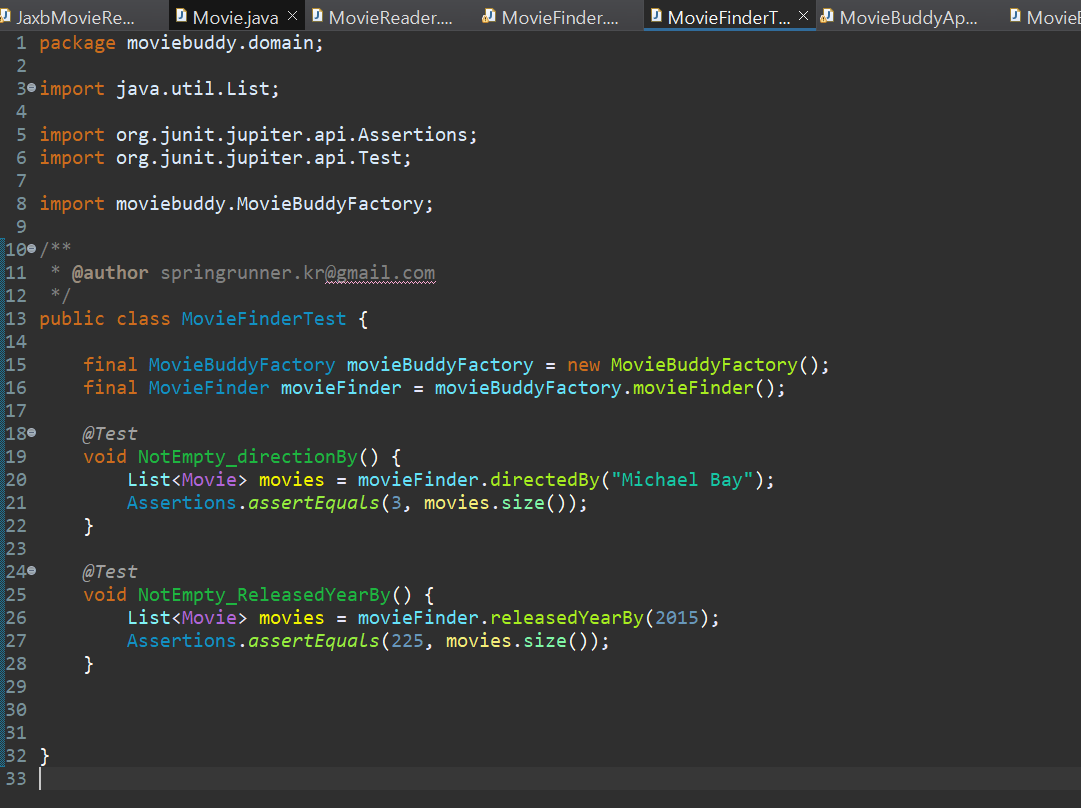This screenshot has width=1081, height=808.
Task: Select the MovieFinderT... active tab
Action: click(x=729, y=17)
